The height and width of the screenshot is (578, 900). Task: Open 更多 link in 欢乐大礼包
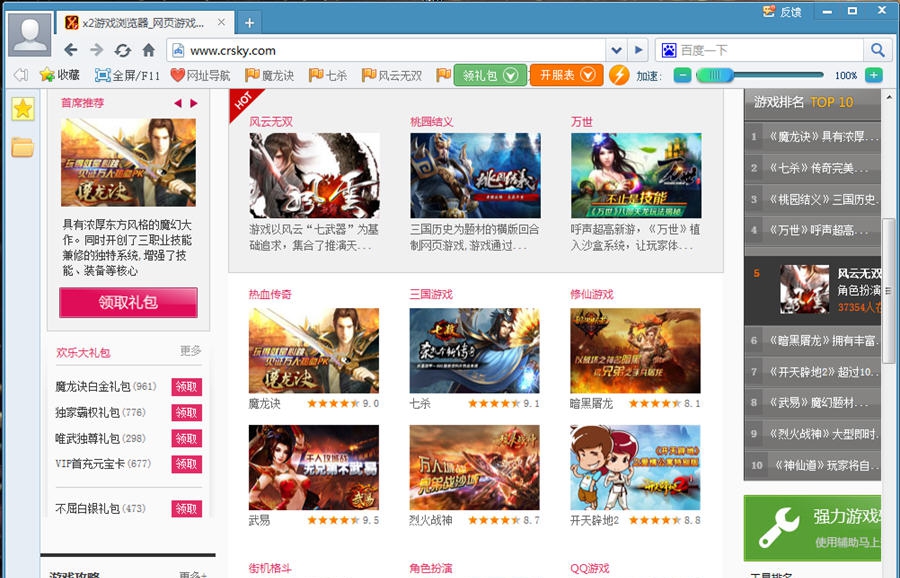click(x=191, y=351)
